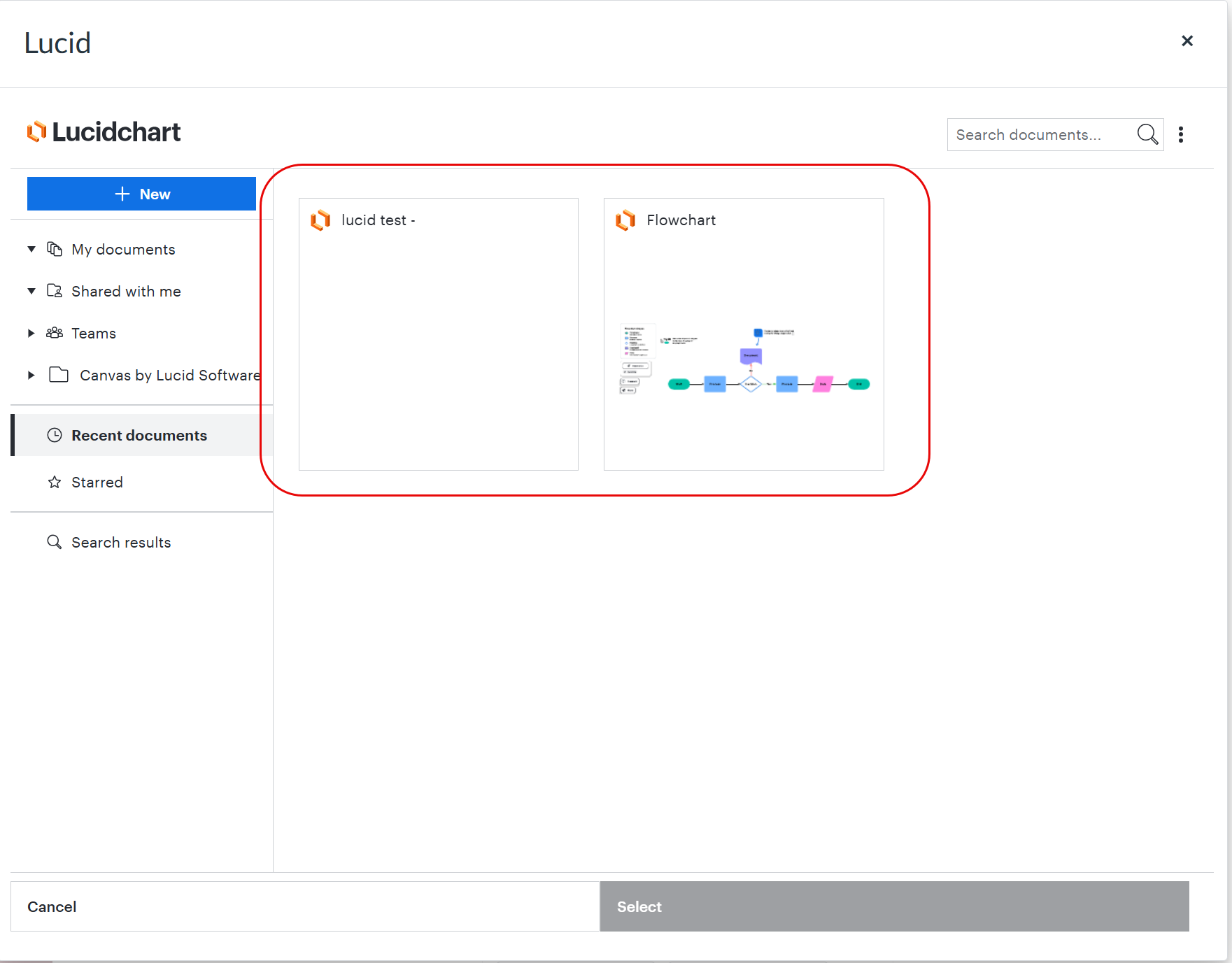Click the Cancel button

(305, 906)
